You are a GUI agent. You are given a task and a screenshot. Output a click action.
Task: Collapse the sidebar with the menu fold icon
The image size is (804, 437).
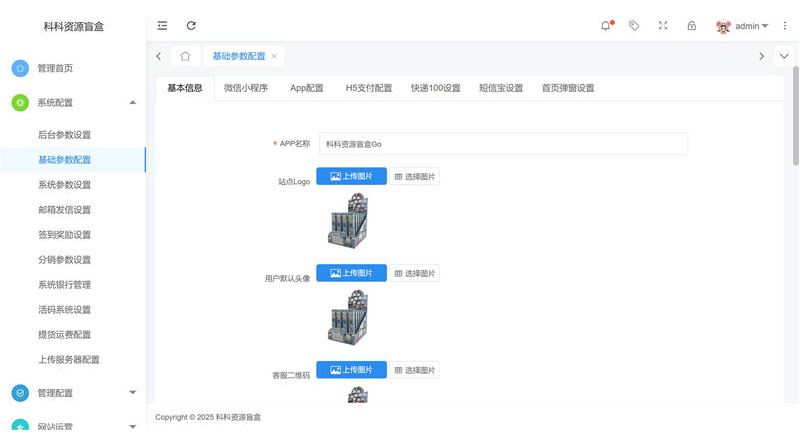coord(162,25)
